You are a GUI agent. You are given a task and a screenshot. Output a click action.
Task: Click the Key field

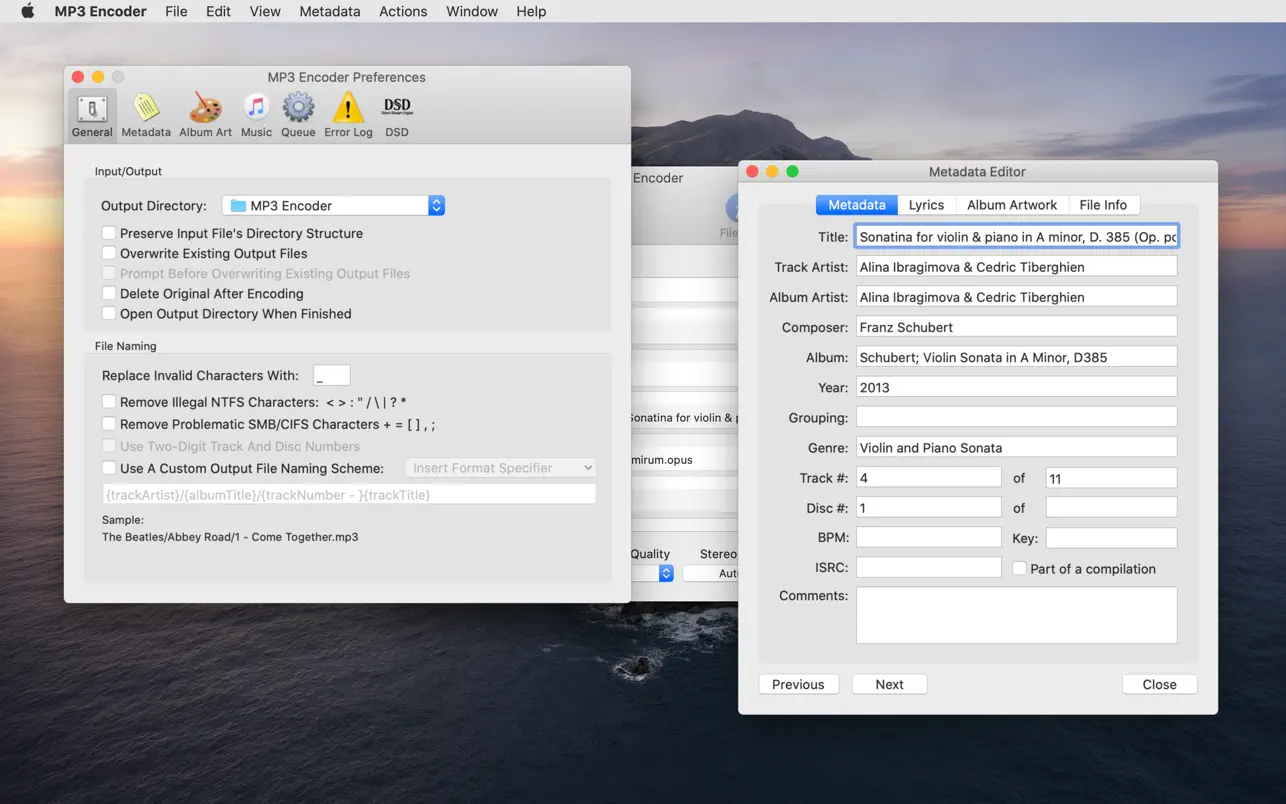tap(1111, 537)
